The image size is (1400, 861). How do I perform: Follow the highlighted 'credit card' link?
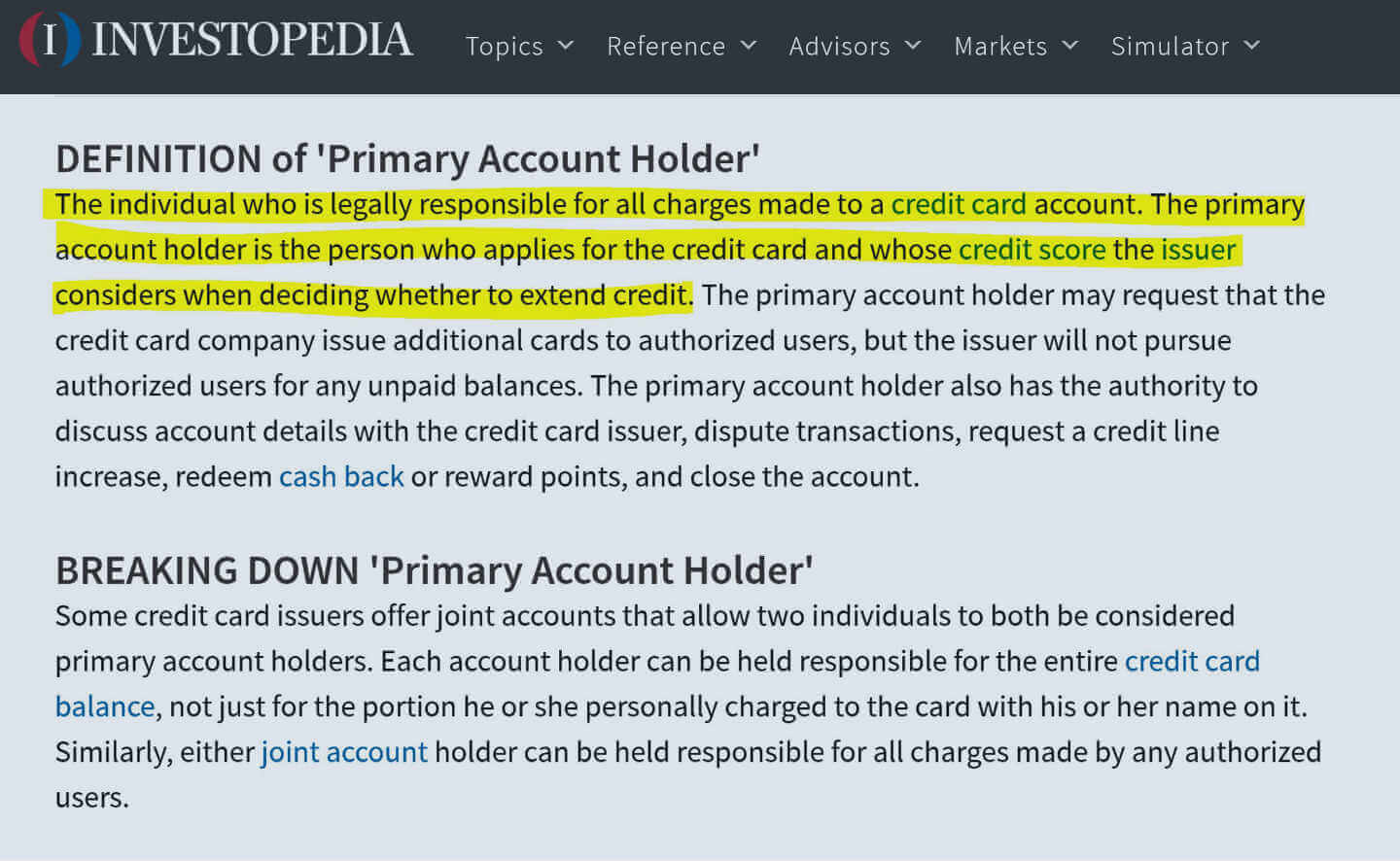tap(959, 204)
